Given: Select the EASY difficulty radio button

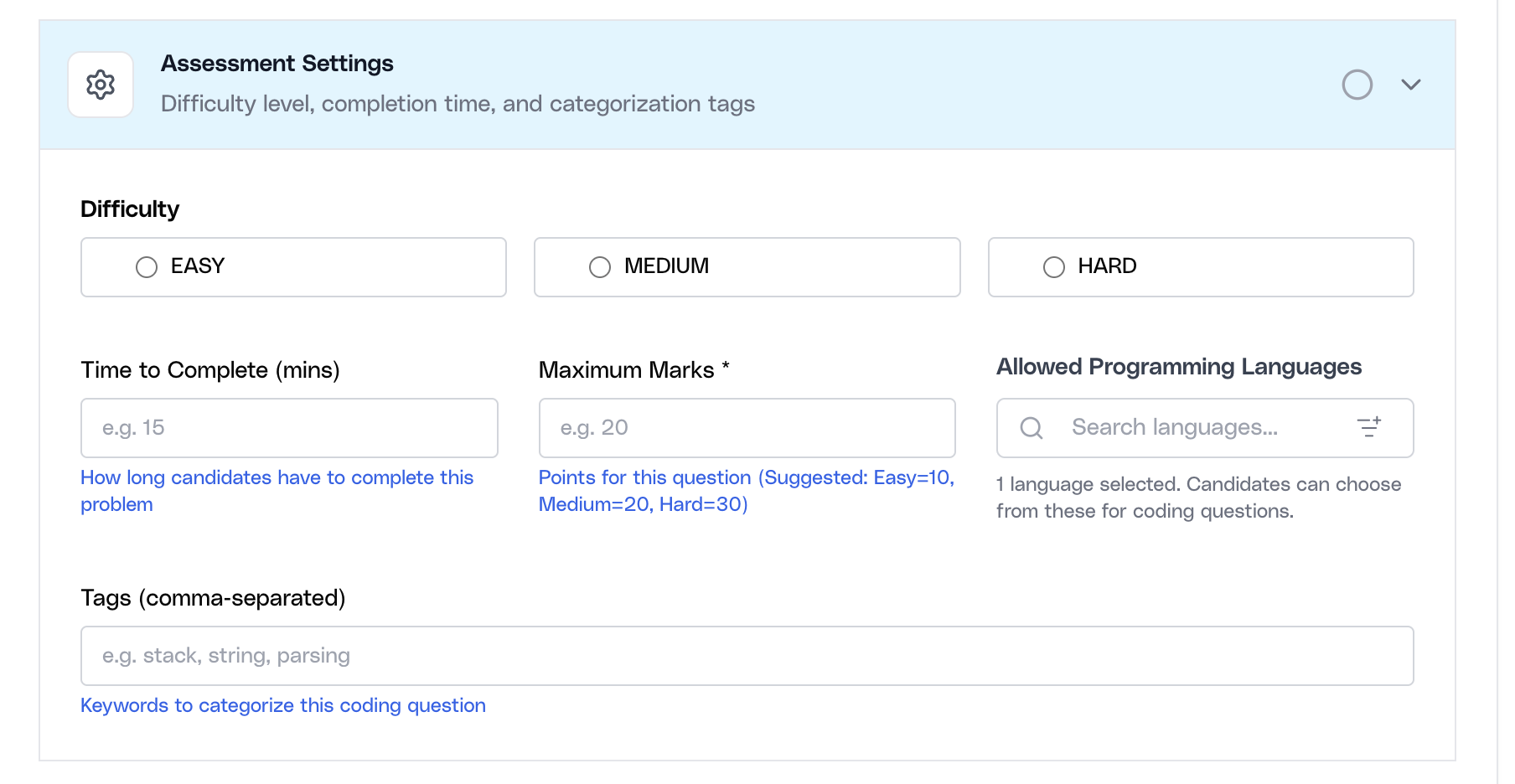Looking at the screenshot, I should click(146, 266).
